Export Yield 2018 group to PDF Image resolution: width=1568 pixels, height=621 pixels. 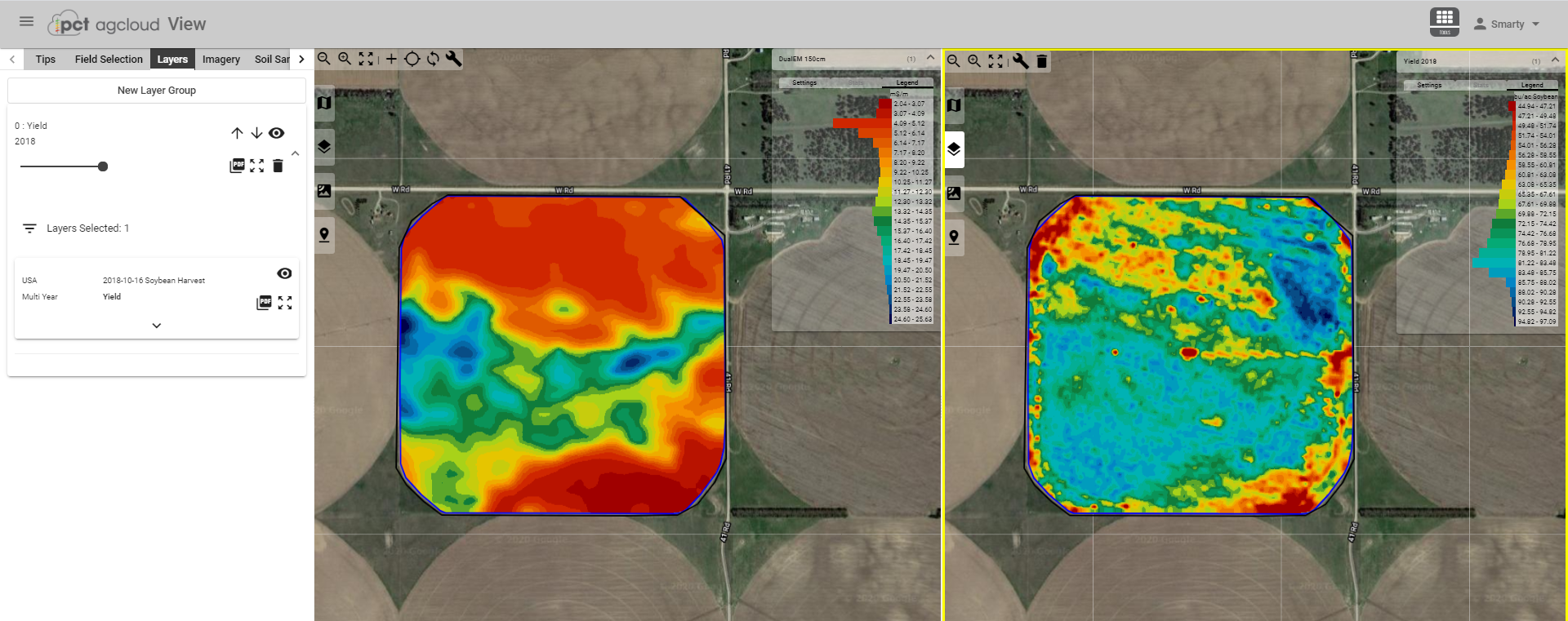(x=237, y=166)
